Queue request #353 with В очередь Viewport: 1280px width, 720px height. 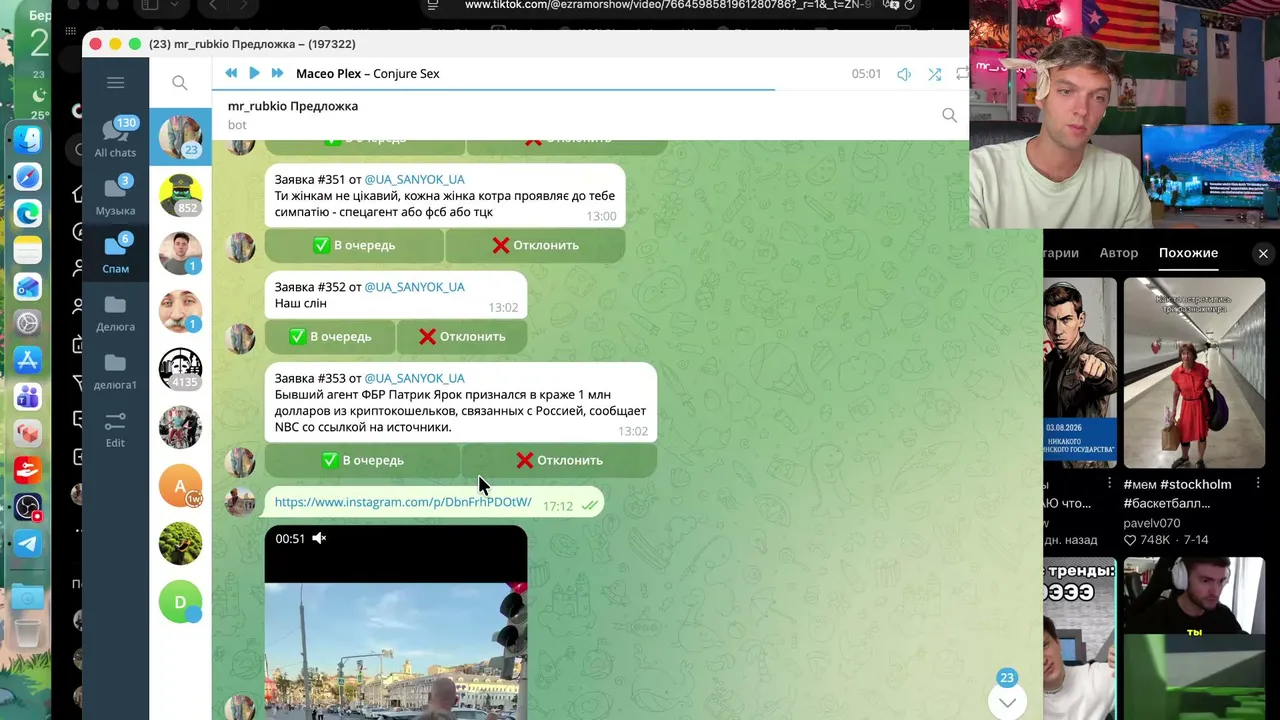(x=362, y=460)
